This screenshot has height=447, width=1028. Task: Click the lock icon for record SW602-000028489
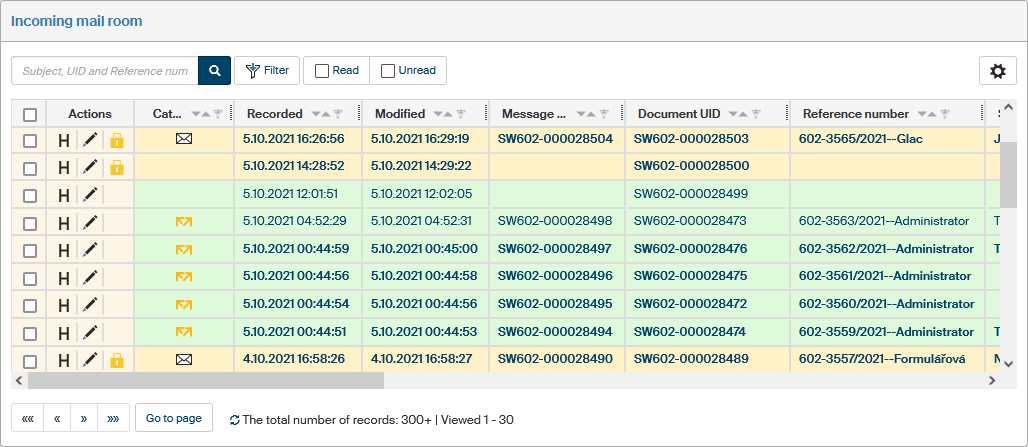pos(116,360)
